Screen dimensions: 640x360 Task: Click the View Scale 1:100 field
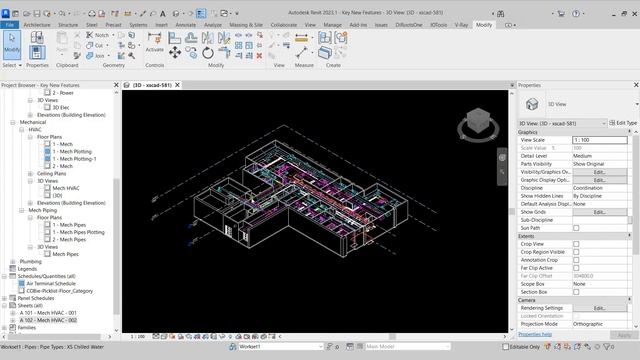click(600, 140)
